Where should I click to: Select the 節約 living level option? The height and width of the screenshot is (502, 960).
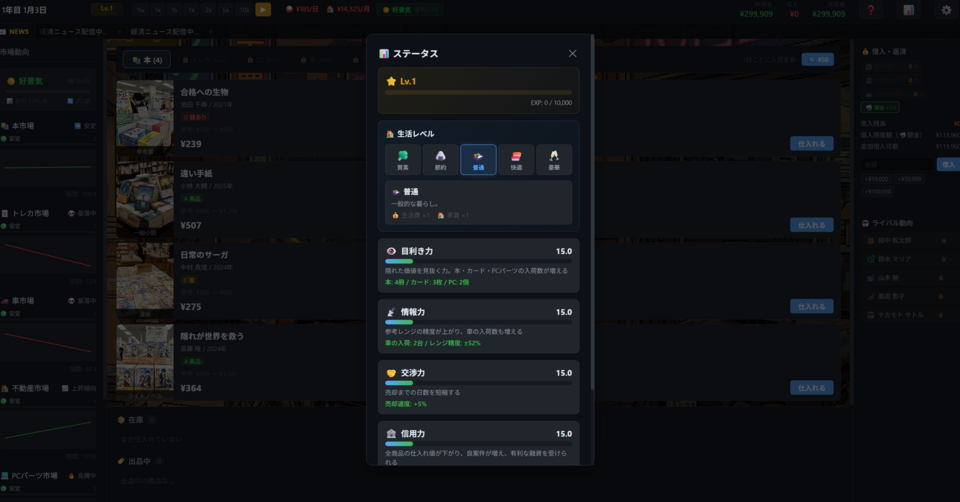click(x=440, y=160)
